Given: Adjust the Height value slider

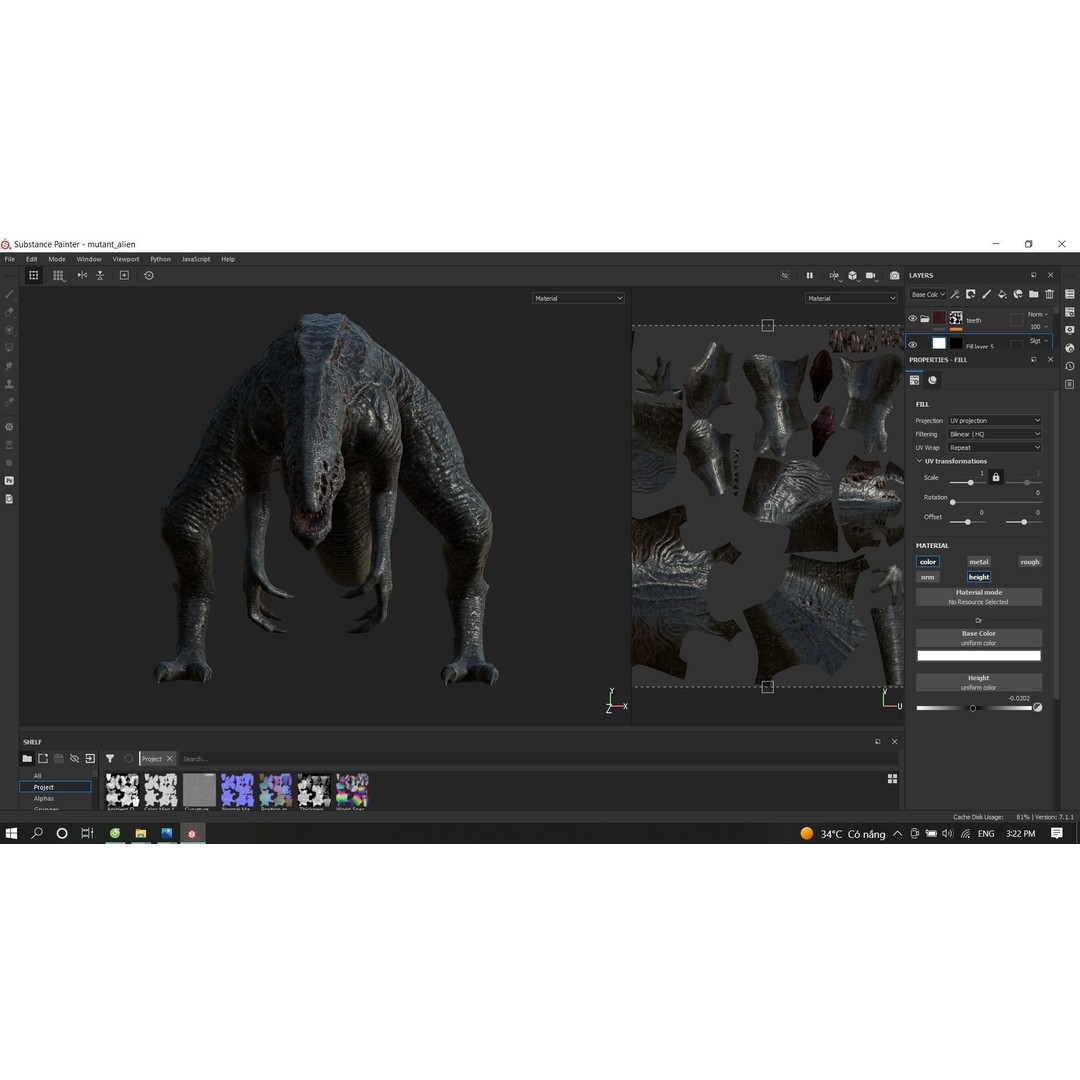Looking at the screenshot, I should click(974, 708).
